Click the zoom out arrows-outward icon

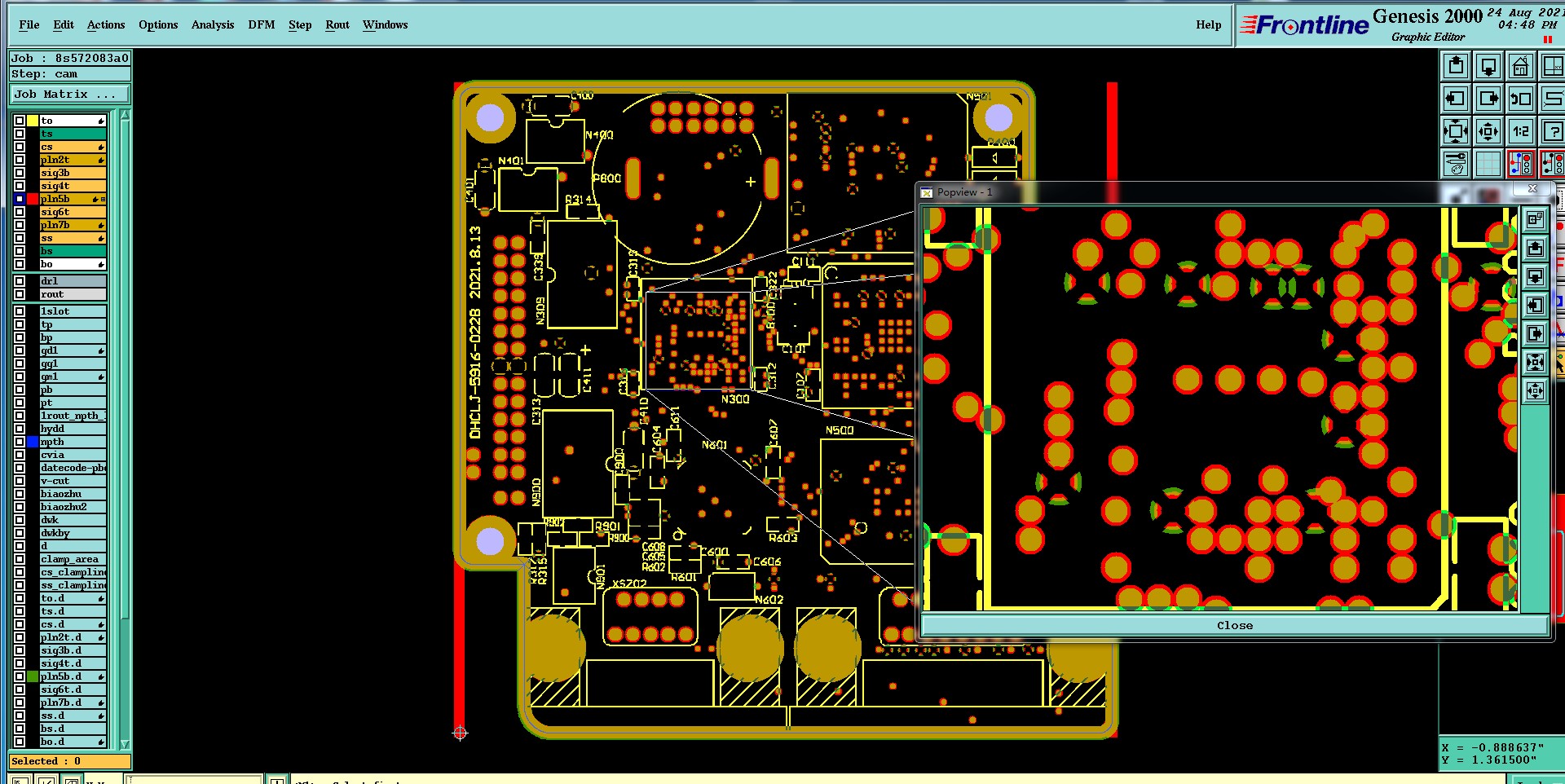(1488, 131)
